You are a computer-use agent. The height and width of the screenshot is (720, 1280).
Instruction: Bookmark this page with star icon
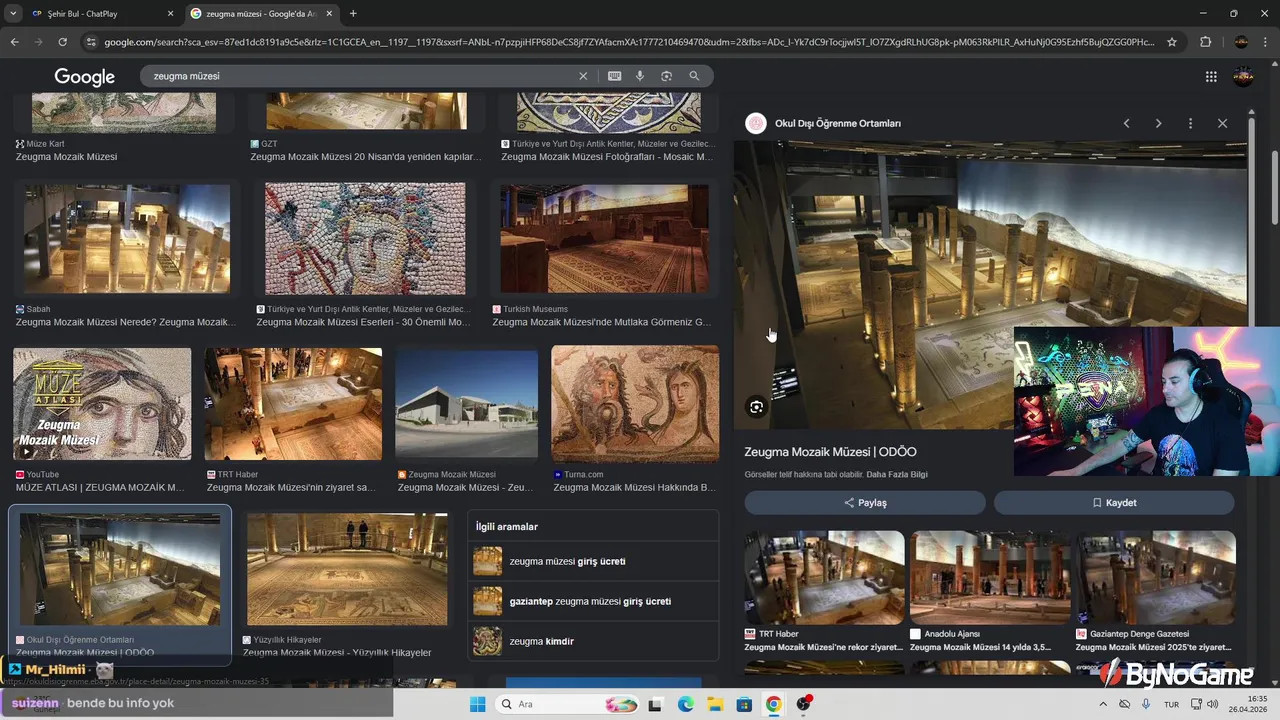[1172, 42]
